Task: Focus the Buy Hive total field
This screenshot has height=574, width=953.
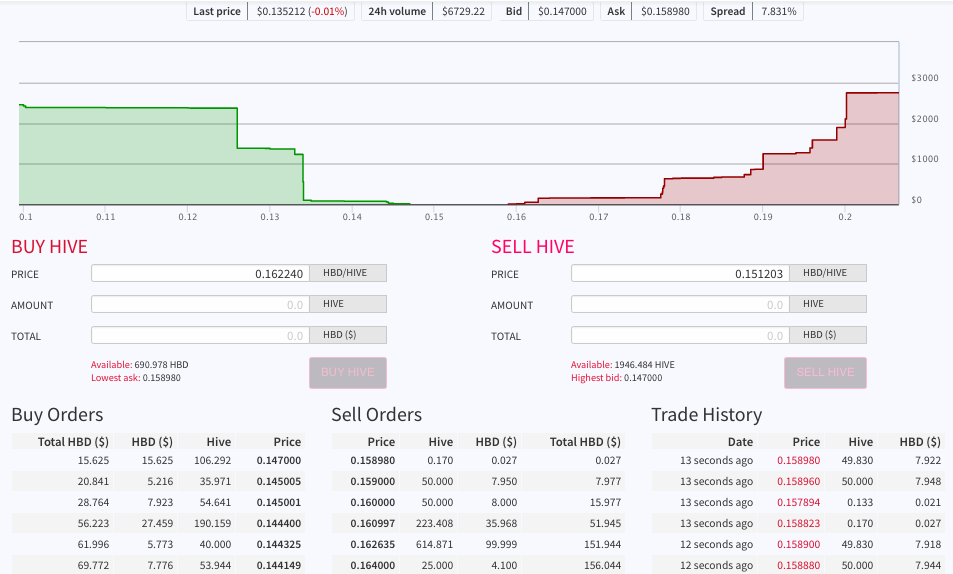Action: [201, 335]
